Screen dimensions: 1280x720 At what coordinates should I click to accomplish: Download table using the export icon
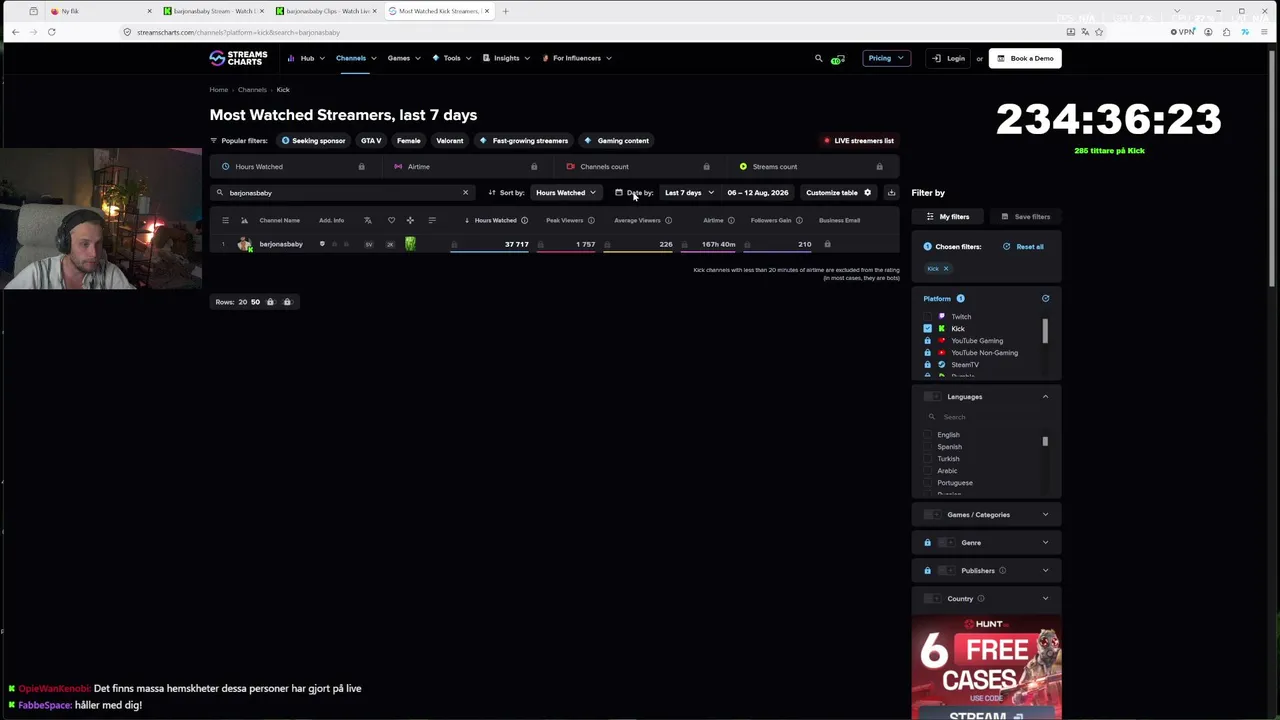tap(891, 192)
